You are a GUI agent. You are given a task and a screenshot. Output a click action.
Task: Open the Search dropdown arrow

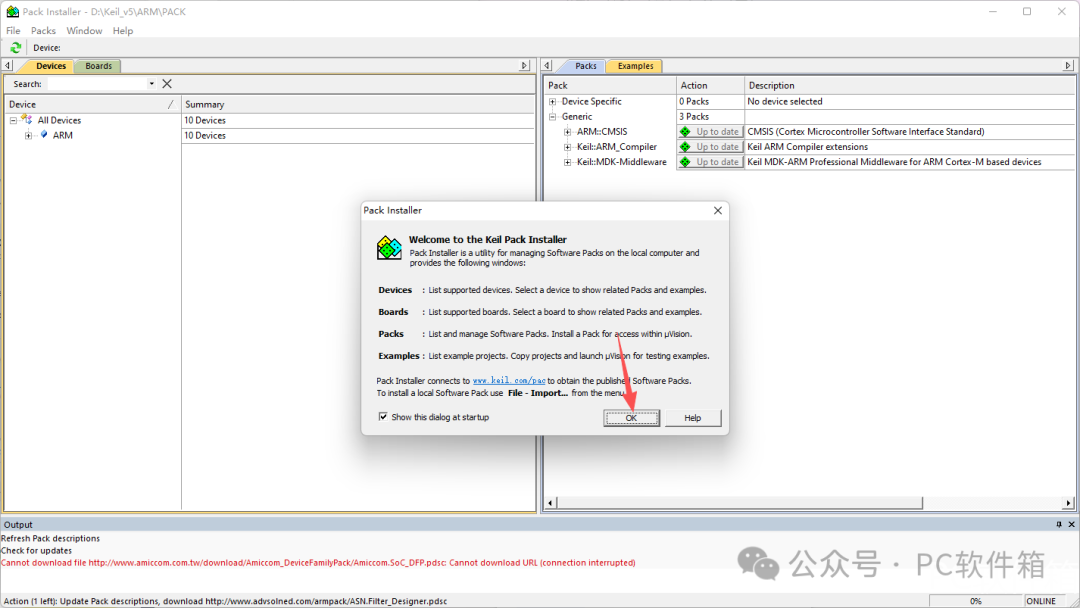tap(151, 83)
